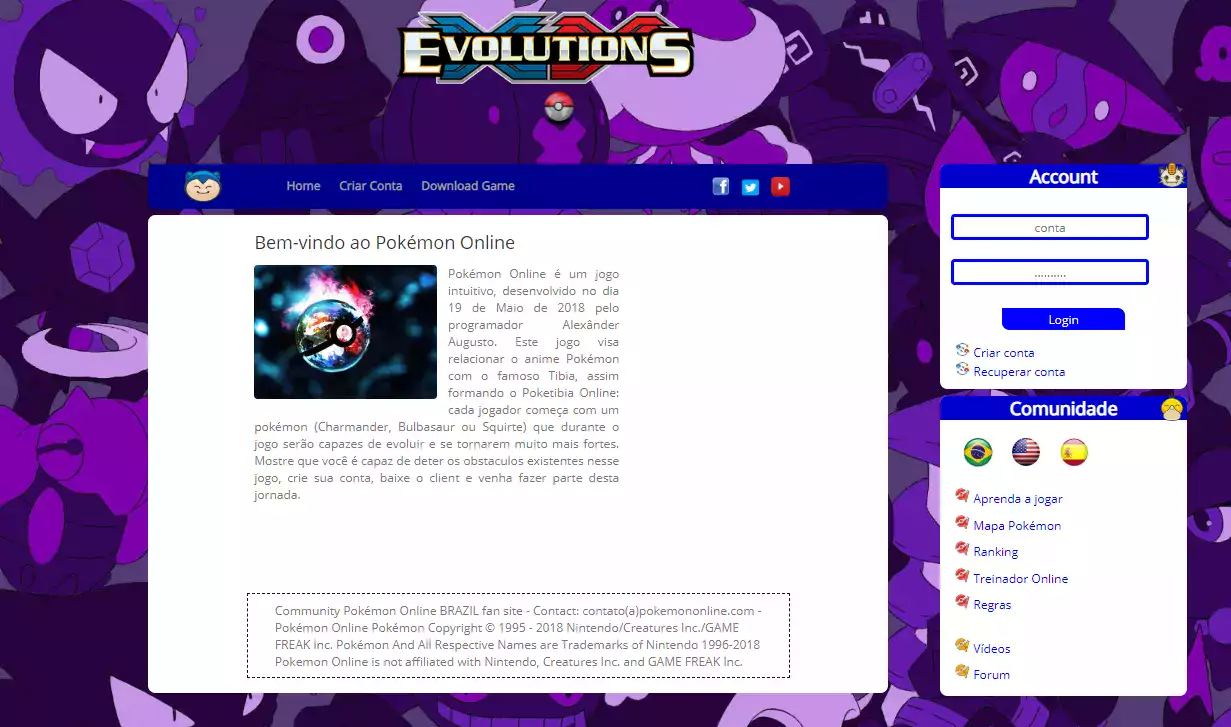Viewport: 1231px width, 727px height.
Task: Click the icon beside Mapa Pokémon
Action: click(x=962, y=522)
